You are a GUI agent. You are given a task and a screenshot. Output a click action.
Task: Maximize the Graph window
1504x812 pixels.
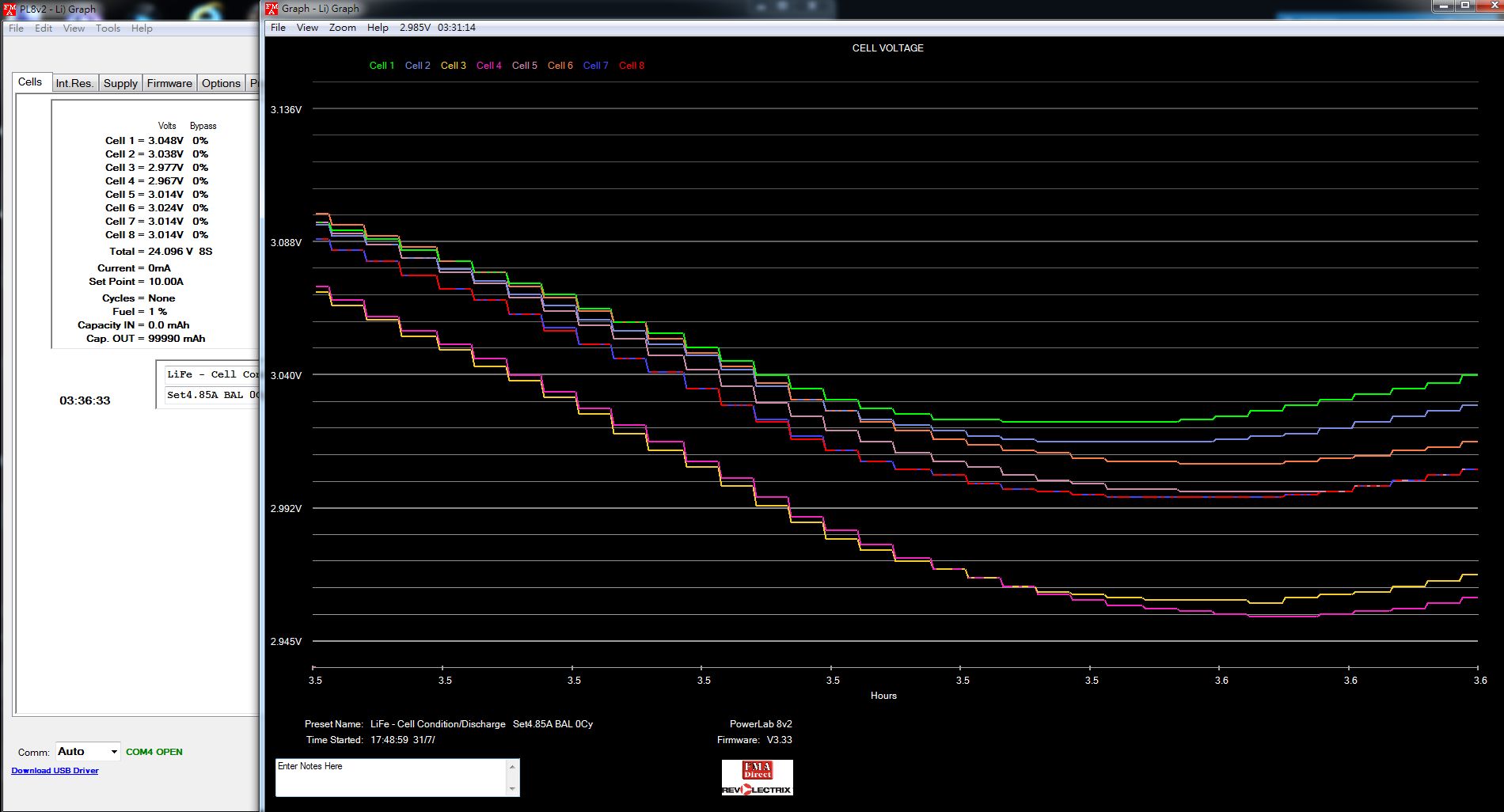click(1465, 6)
